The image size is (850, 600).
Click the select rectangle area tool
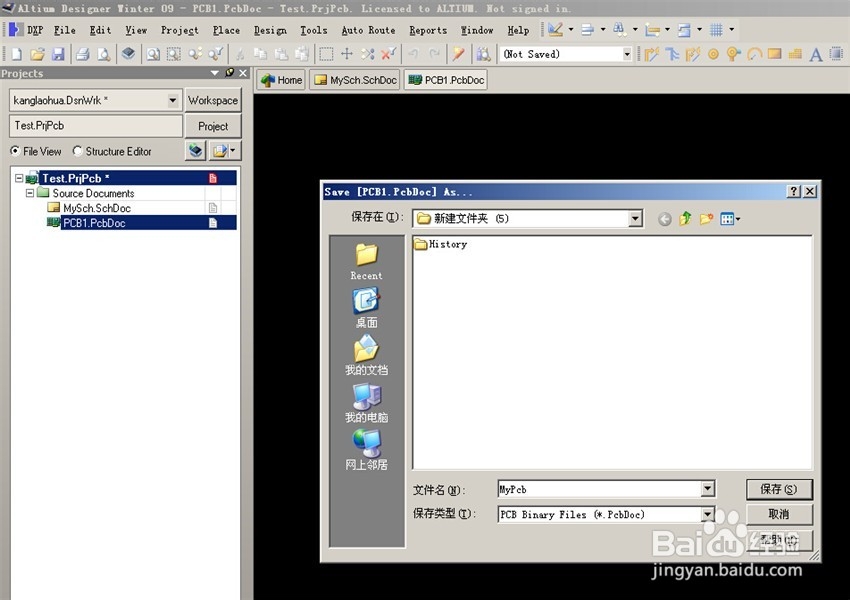326,54
